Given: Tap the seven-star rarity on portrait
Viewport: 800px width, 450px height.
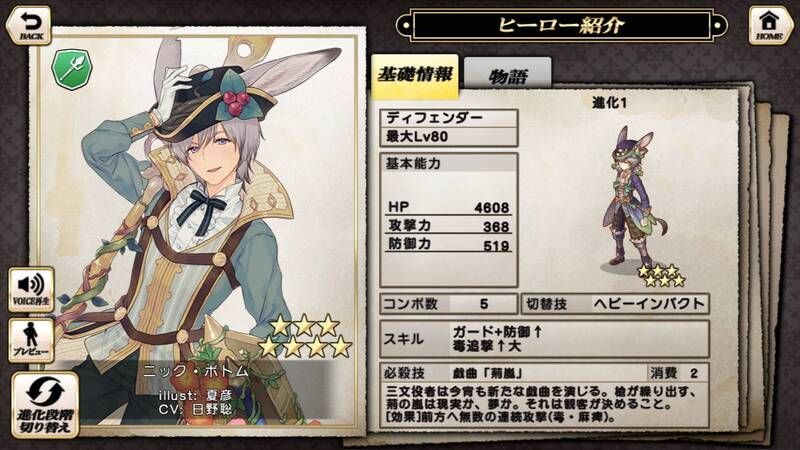Looking at the screenshot, I should [x=305, y=336].
